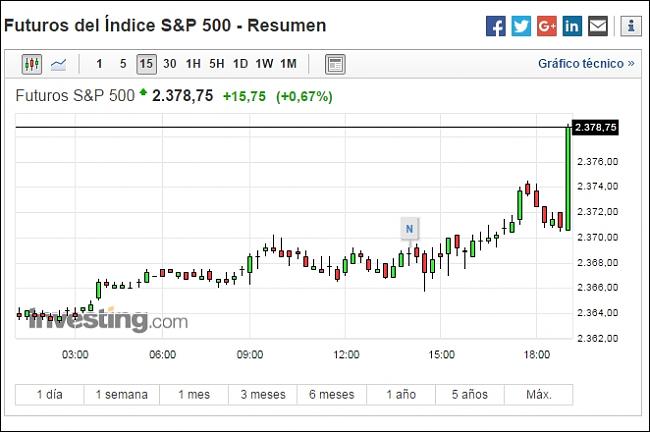Open the info icon
Viewport: 650px width, 432px height.
click(631, 26)
